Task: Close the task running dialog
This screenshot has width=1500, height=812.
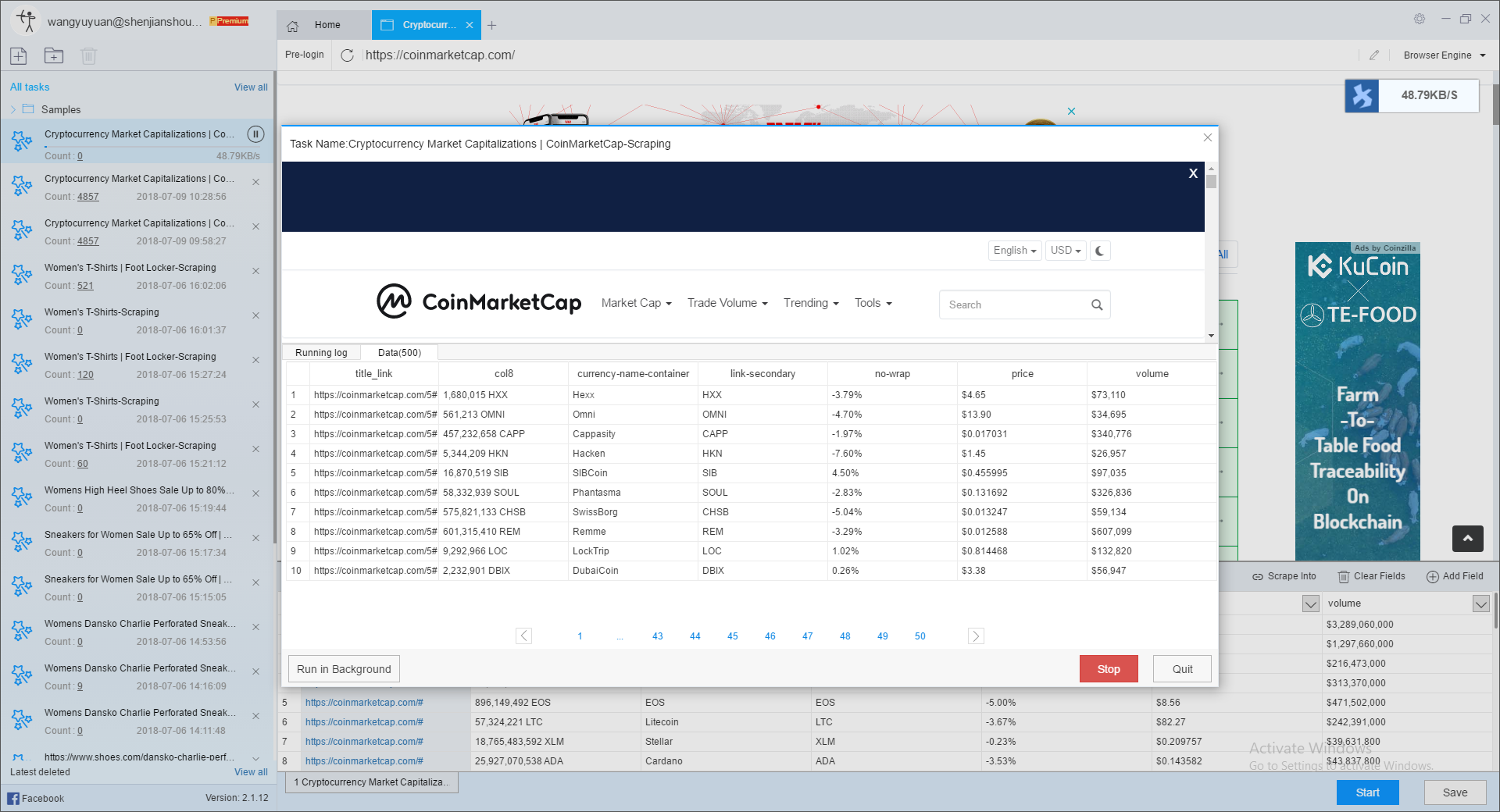Action: coord(1208,137)
